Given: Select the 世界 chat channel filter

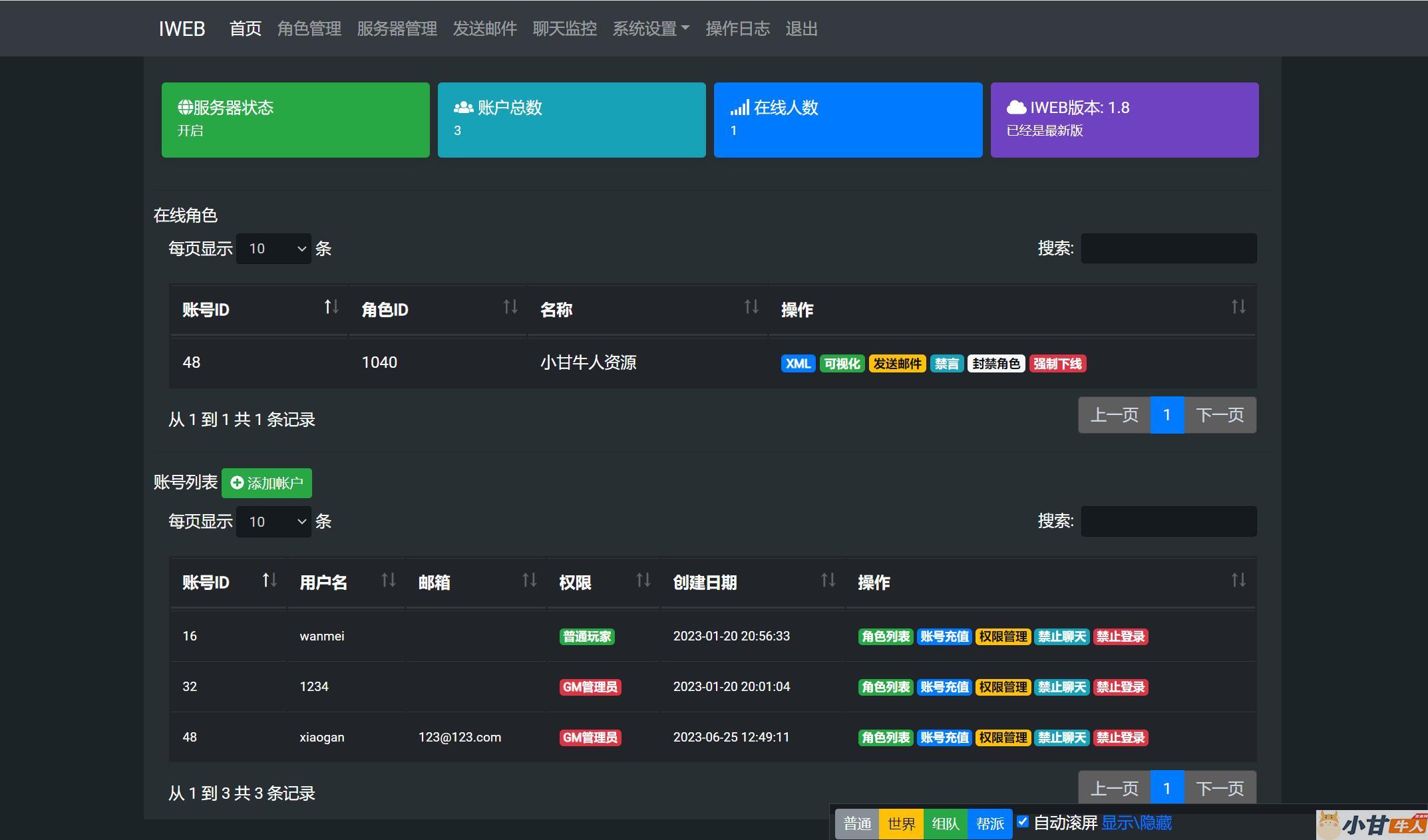Looking at the screenshot, I should coord(901,824).
